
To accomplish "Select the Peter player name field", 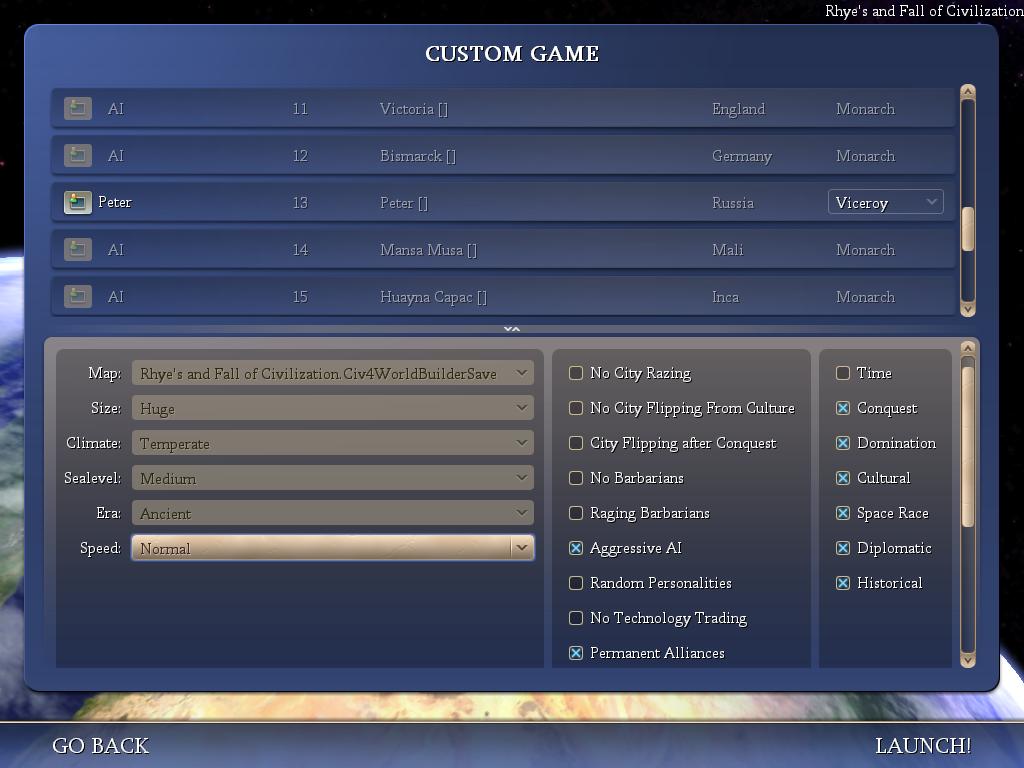I will [115, 202].
